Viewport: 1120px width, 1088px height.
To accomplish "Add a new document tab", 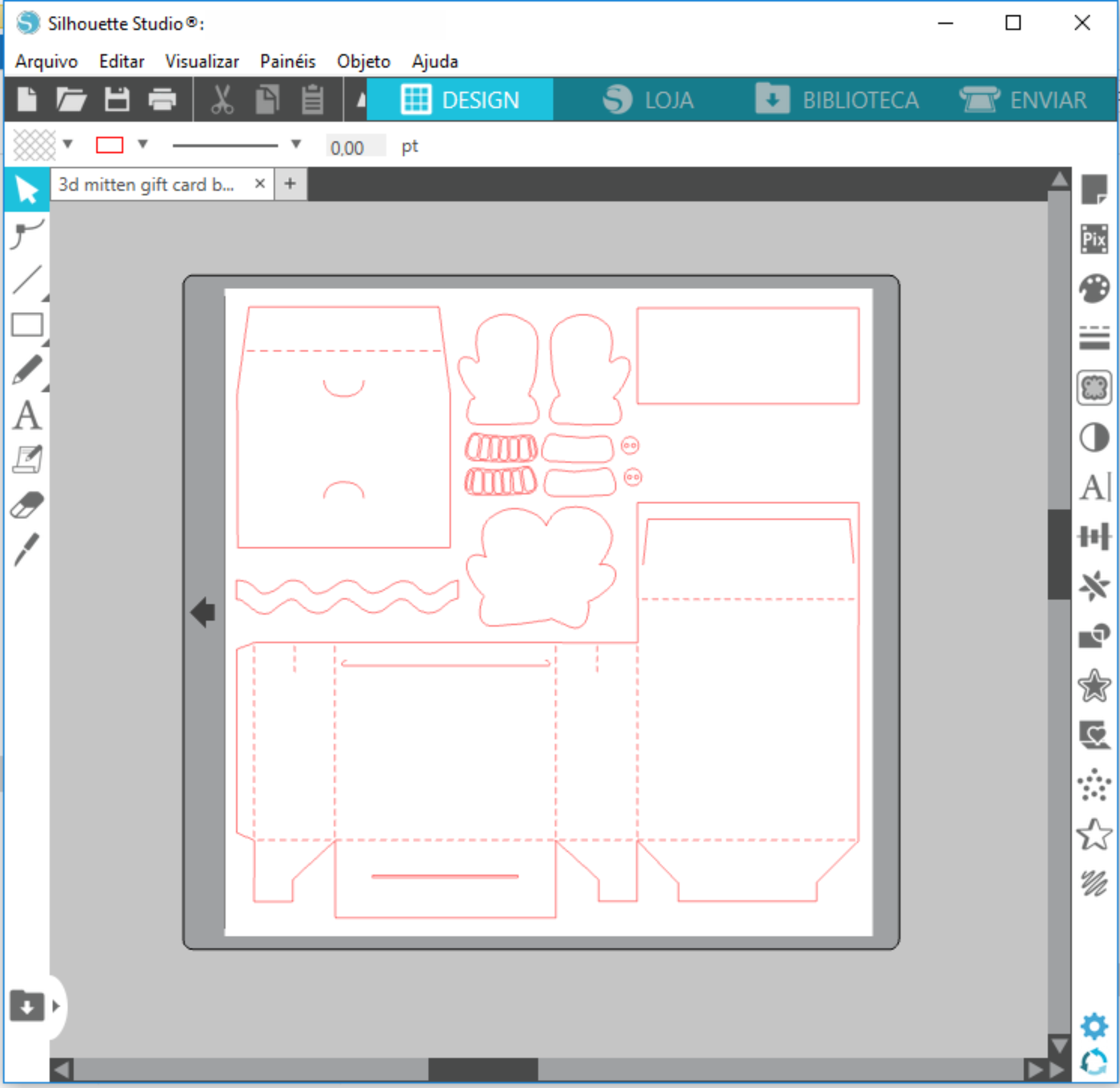I will click(x=290, y=184).
